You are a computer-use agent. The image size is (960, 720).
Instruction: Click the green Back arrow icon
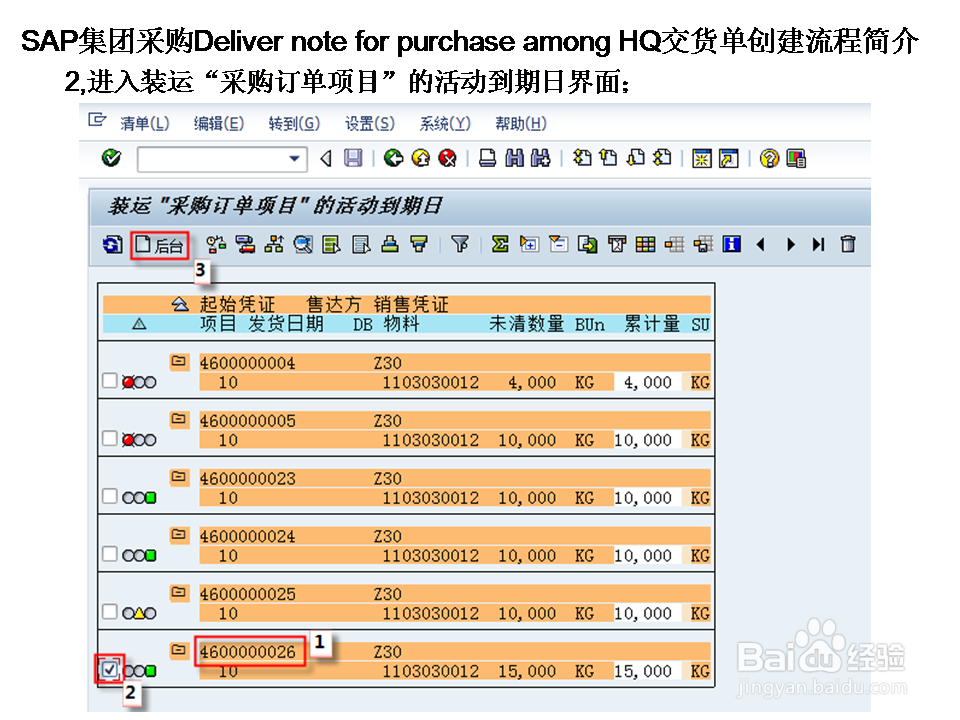click(x=393, y=159)
